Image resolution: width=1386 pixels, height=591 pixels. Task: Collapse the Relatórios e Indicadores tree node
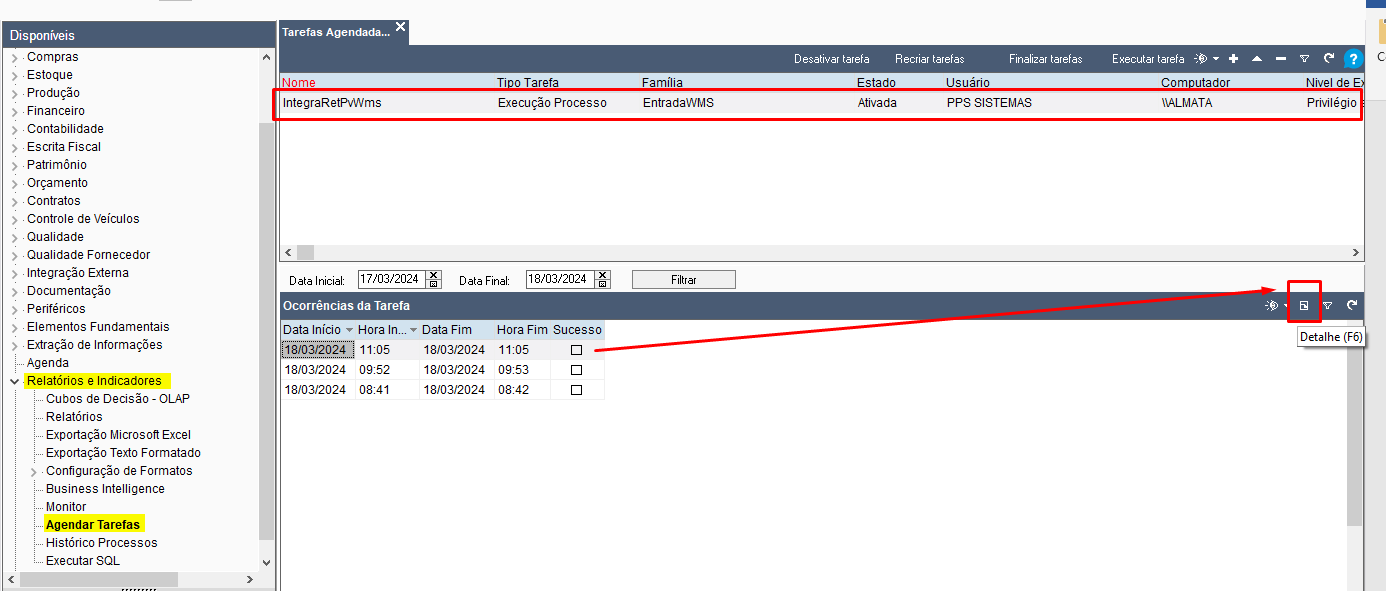[x=14, y=381]
